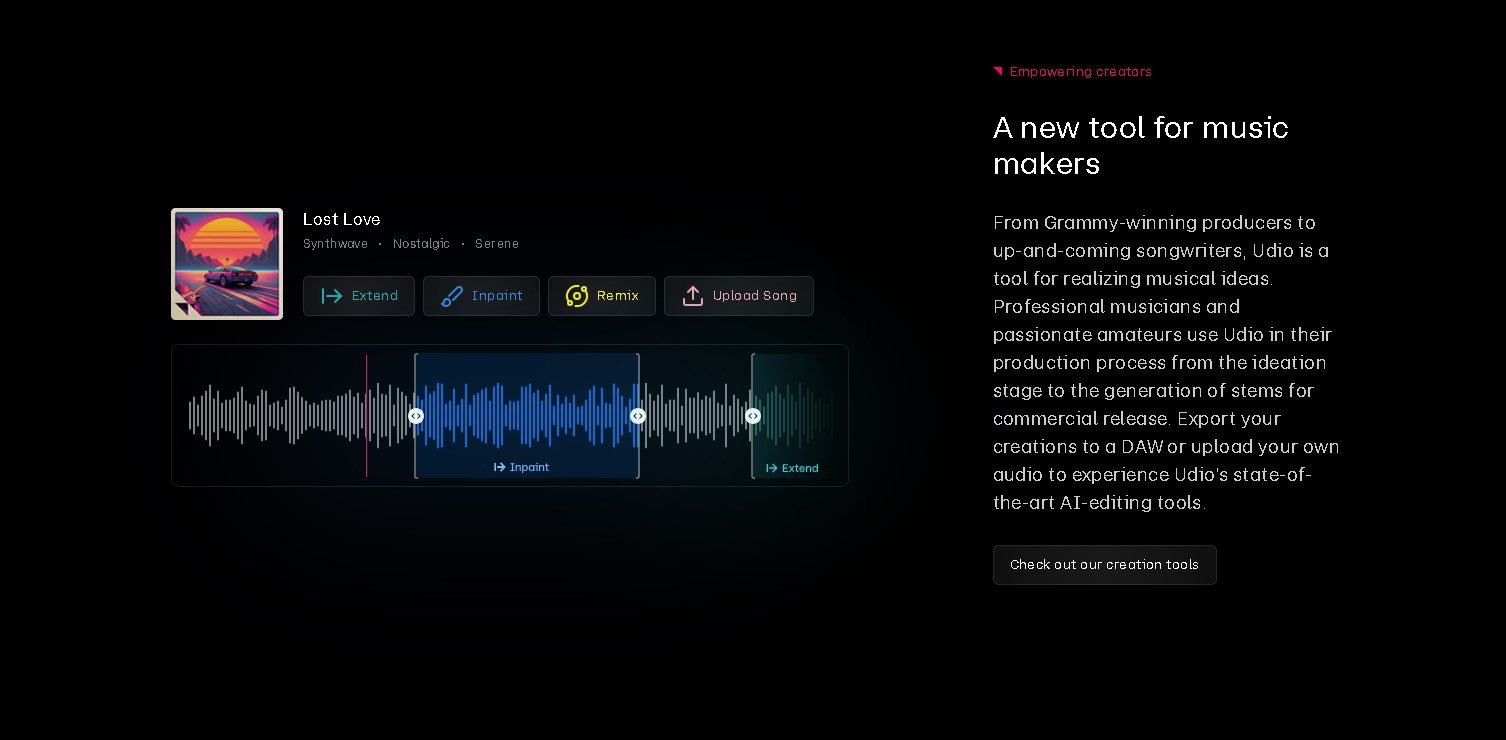Click the yellow Remix icon
Screen dimensions: 1506x740
click(x=577, y=296)
